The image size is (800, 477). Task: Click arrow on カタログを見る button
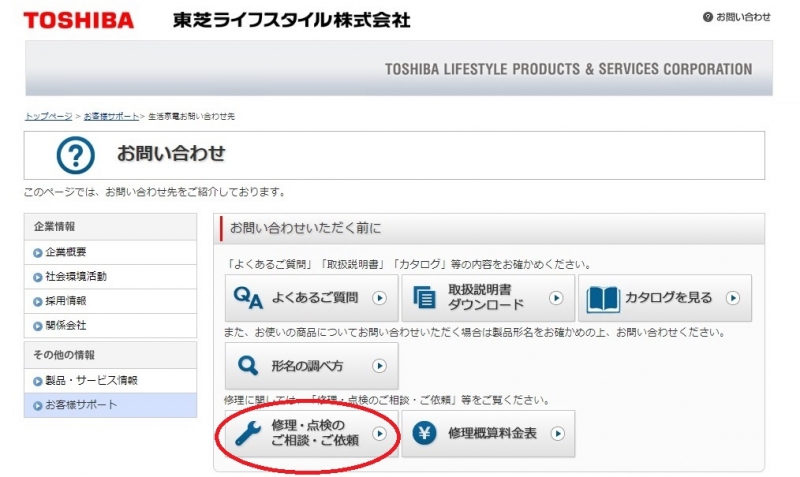click(x=733, y=298)
